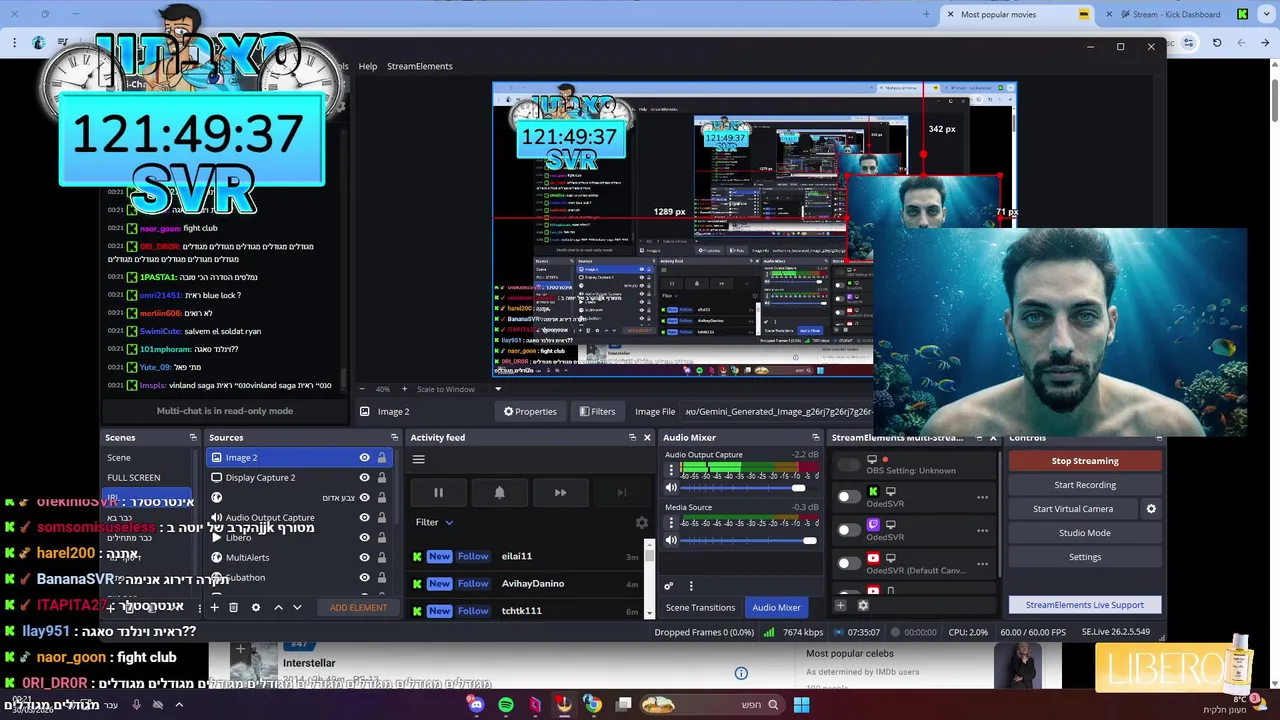Viewport: 1280px width, 720px height.
Task: Open Media Source three-dot options
Action: 671,522
